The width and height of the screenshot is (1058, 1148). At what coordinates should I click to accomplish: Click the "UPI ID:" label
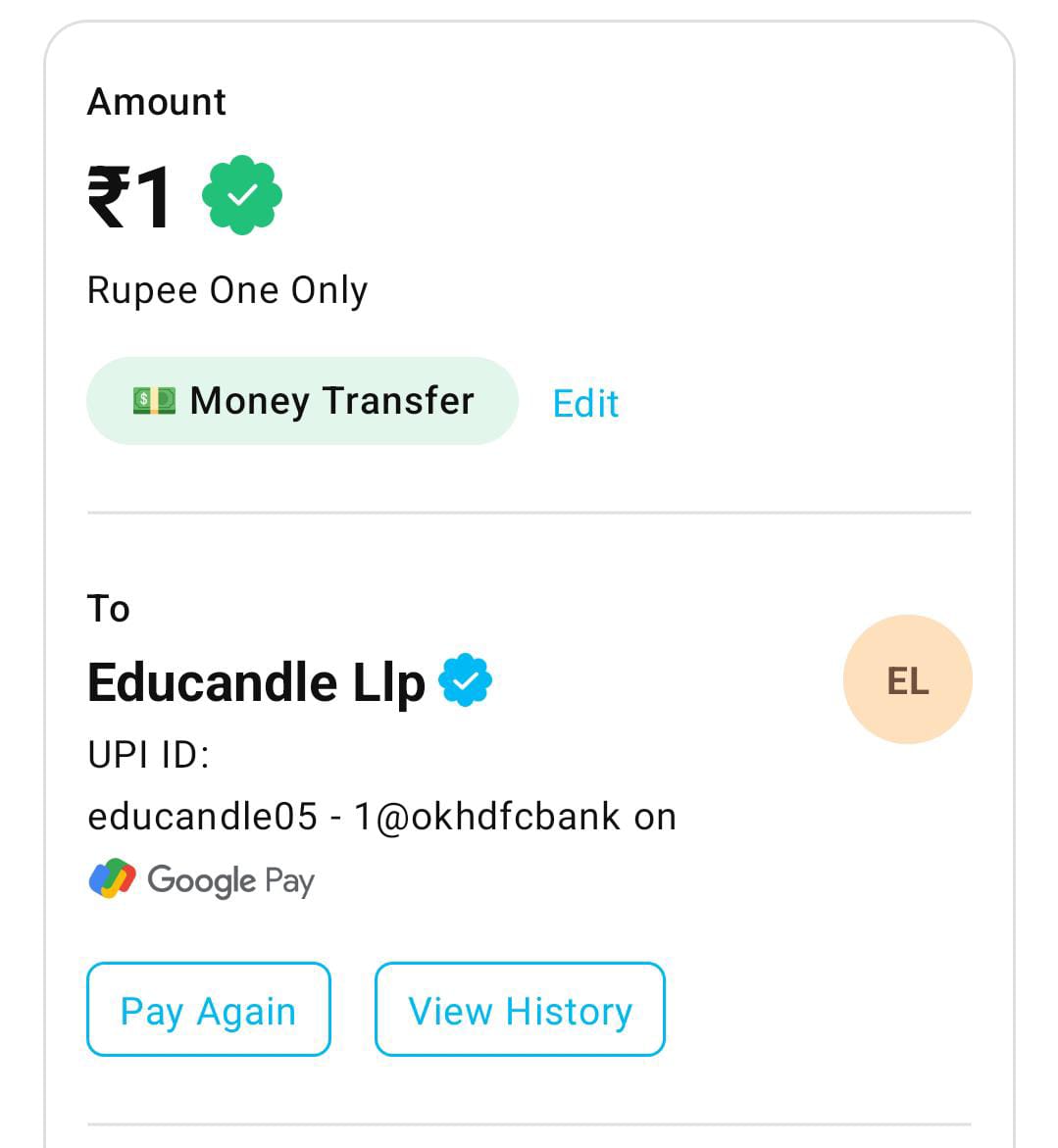[x=148, y=756]
